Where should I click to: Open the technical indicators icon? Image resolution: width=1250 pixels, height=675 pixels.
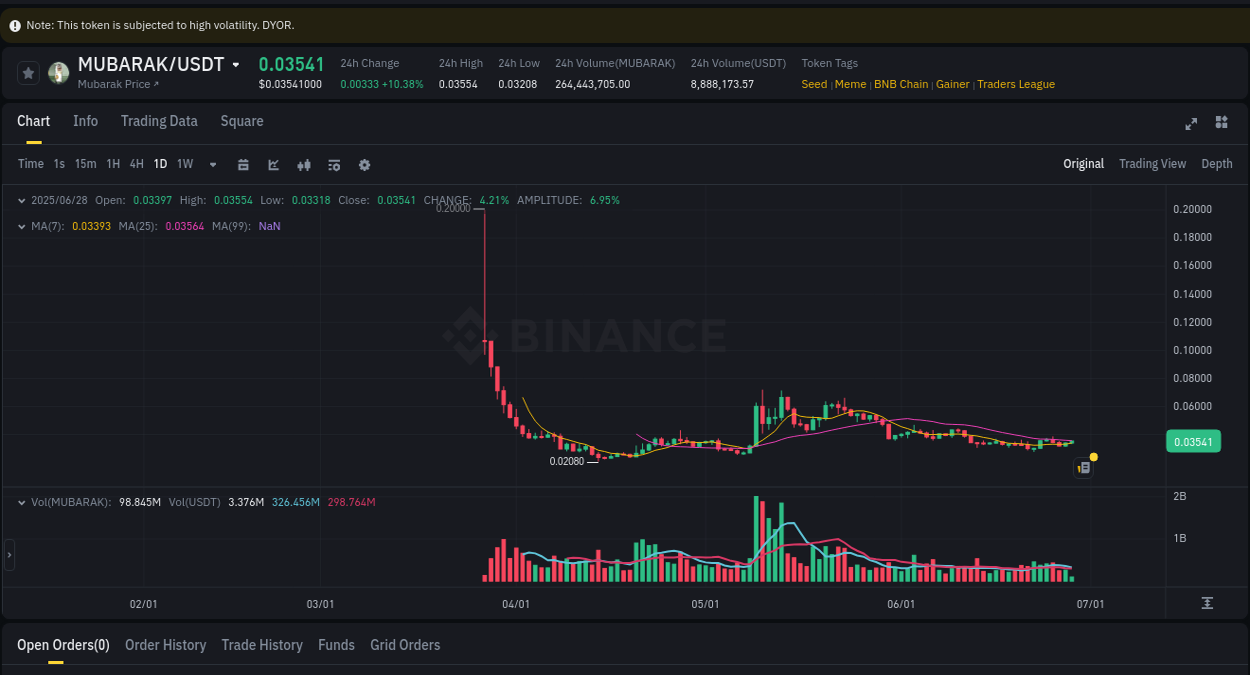334,164
